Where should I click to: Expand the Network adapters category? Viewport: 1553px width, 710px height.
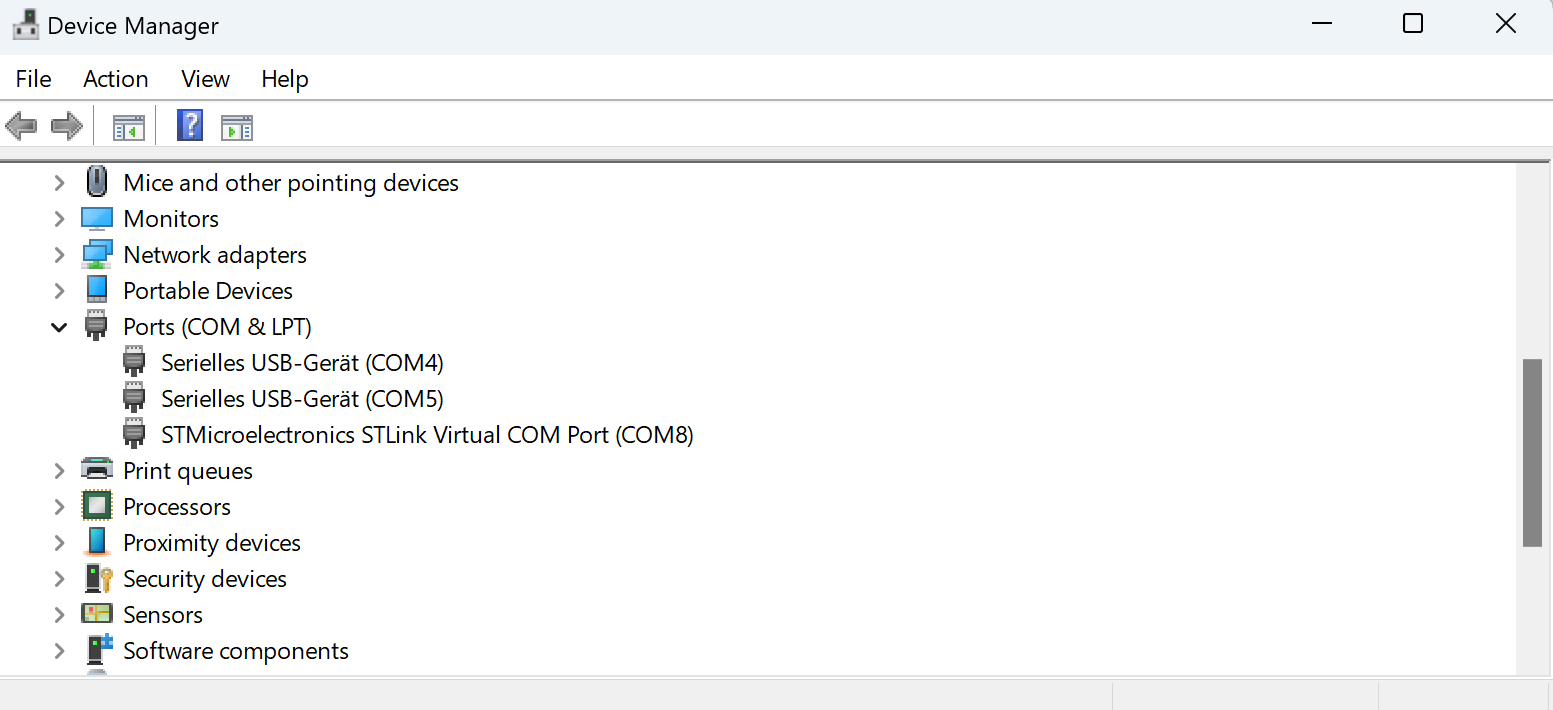tap(59, 254)
